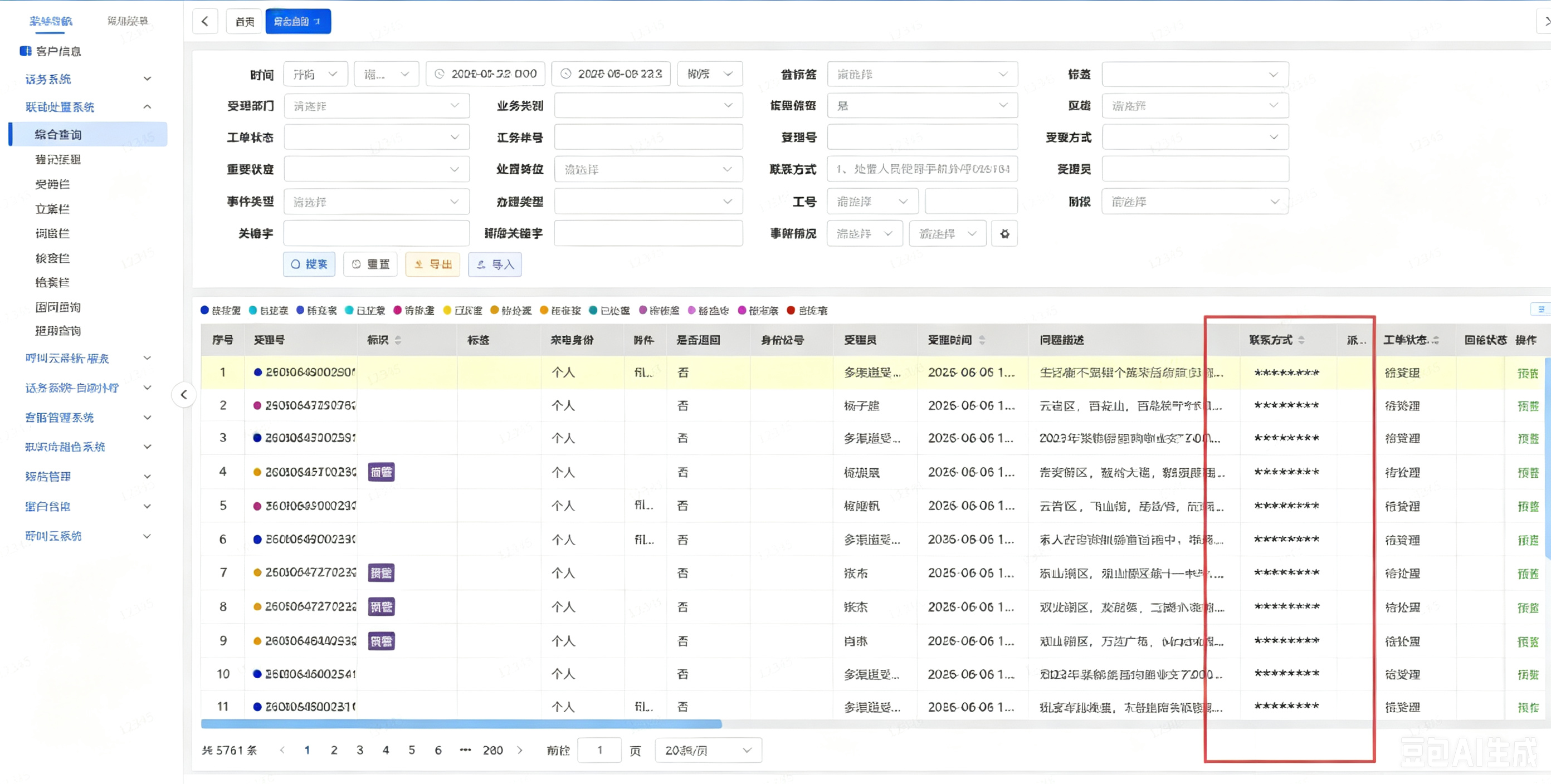This screenshot has width=1551, height=784.
Task: Collapse the 联动处置系统 sidebar group
Action: tap(88, 107)
